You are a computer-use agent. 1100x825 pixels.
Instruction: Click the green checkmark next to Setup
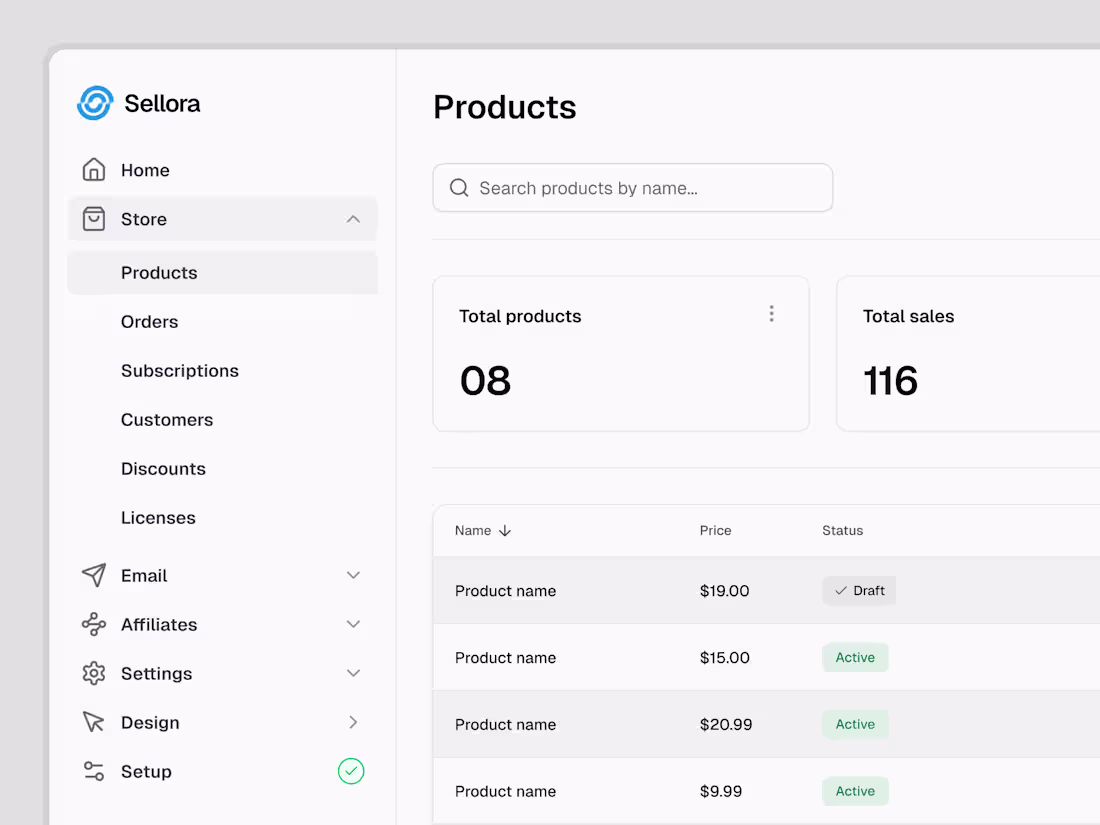point(351,771)
